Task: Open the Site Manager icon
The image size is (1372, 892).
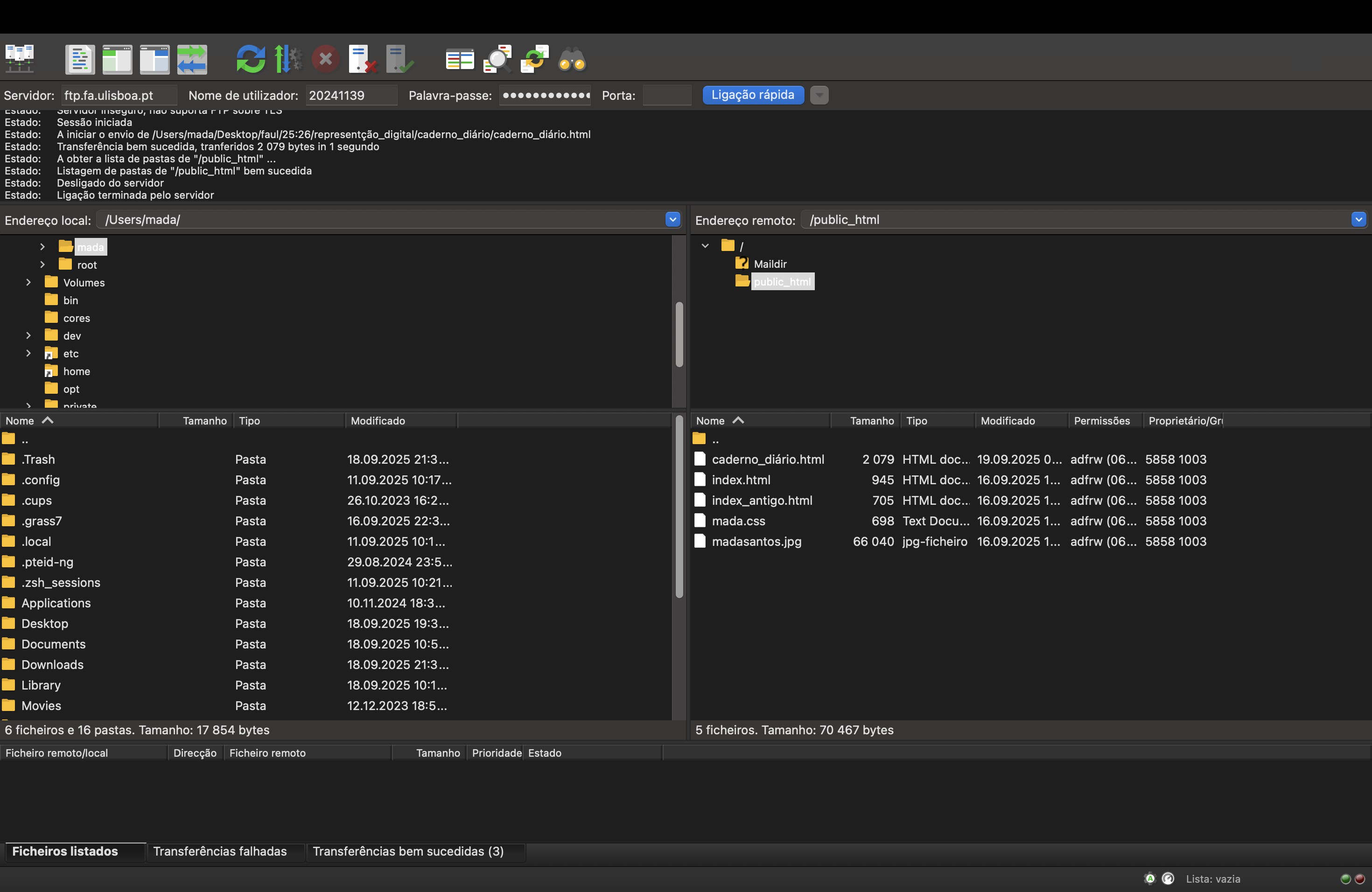Action: point(20,59)
